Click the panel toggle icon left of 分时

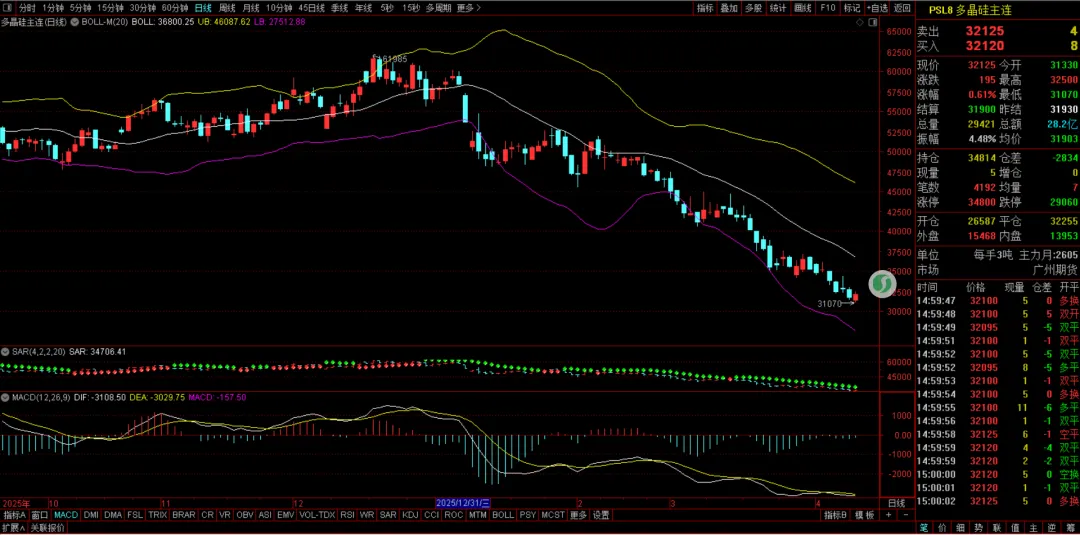pos(7,8)
